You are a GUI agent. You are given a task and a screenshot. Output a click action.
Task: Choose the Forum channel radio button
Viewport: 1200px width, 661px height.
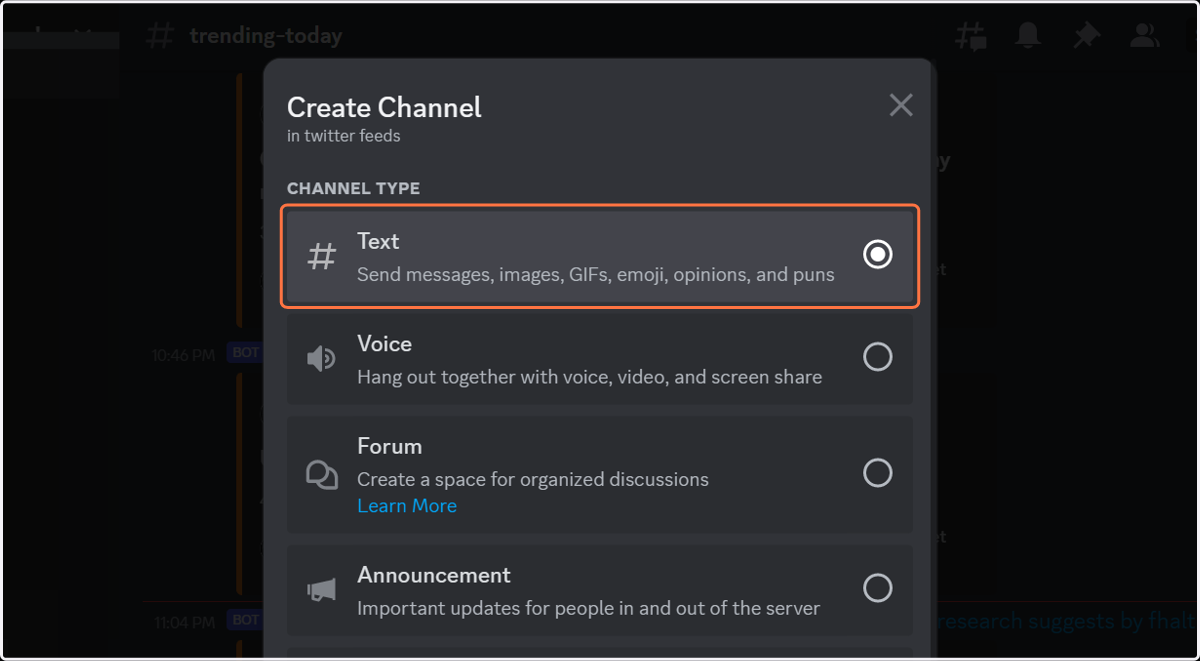(877, 472)
